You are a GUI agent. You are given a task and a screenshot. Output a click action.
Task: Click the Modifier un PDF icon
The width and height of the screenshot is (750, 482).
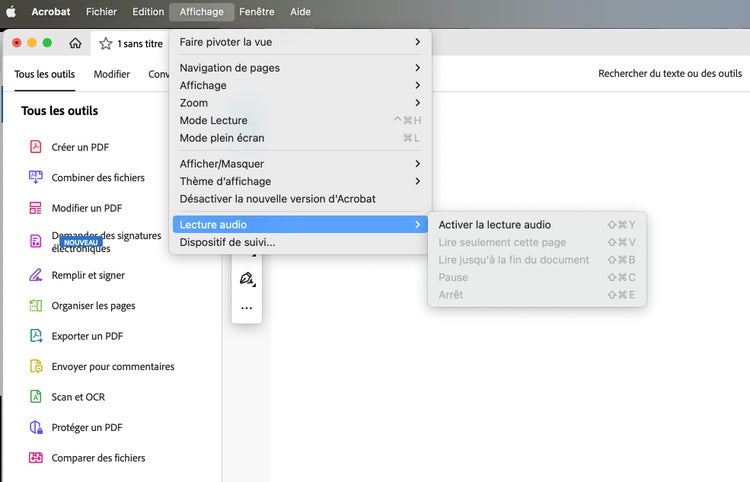click(x=36, y=208)
